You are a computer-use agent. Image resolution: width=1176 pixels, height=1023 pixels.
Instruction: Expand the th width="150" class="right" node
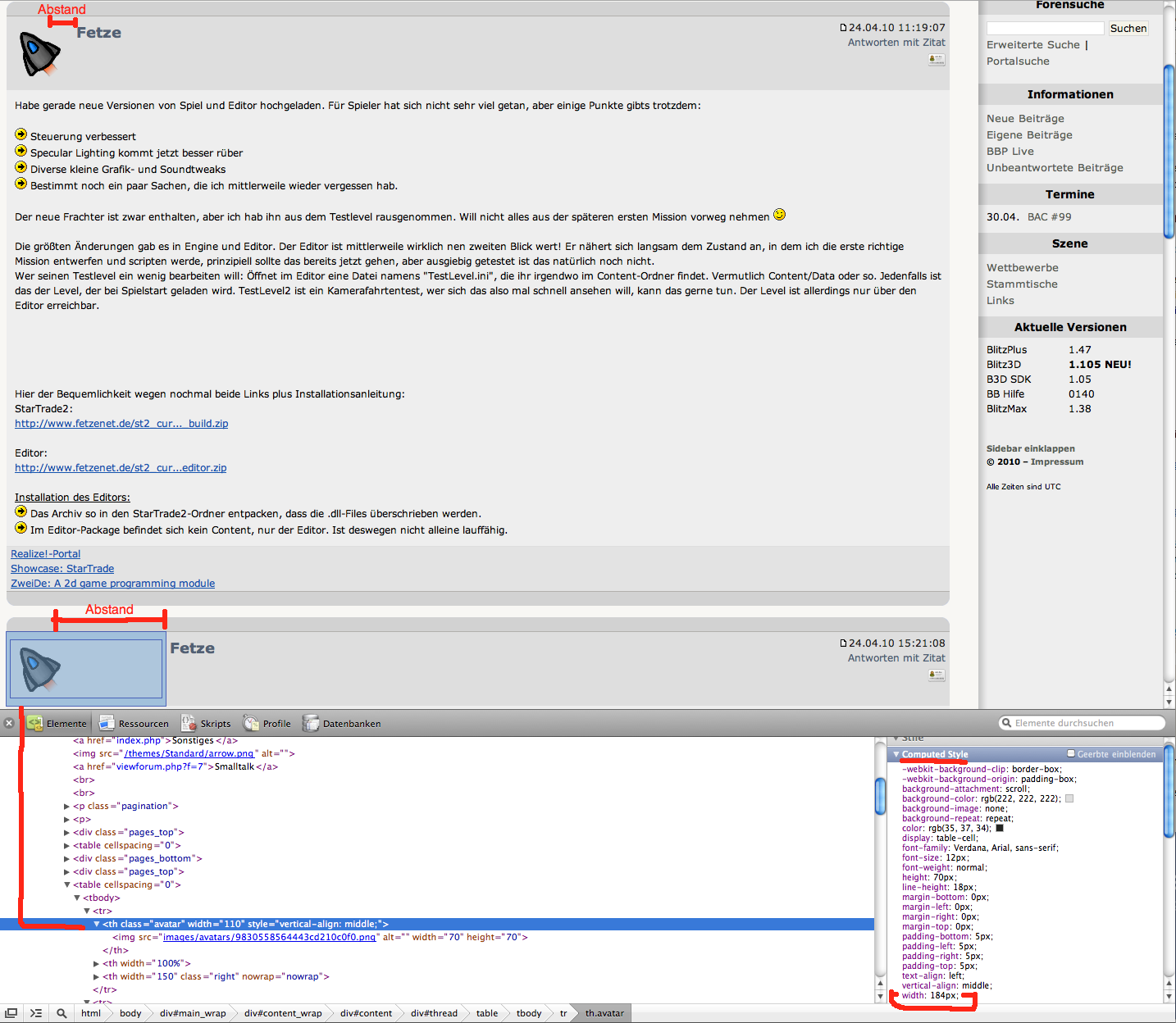96,977
